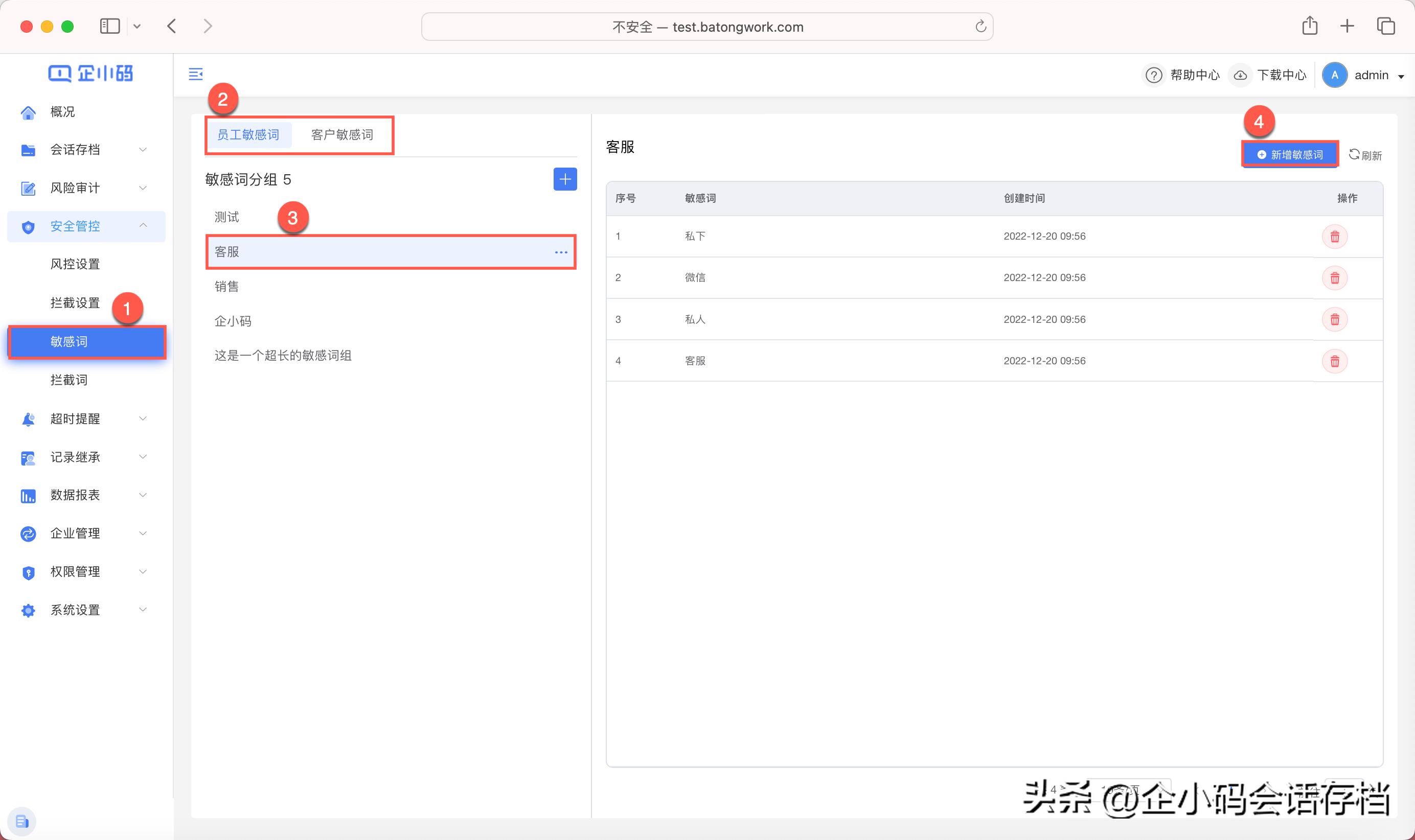Expand the 系统设置 menu chevron

coord(143,610)
